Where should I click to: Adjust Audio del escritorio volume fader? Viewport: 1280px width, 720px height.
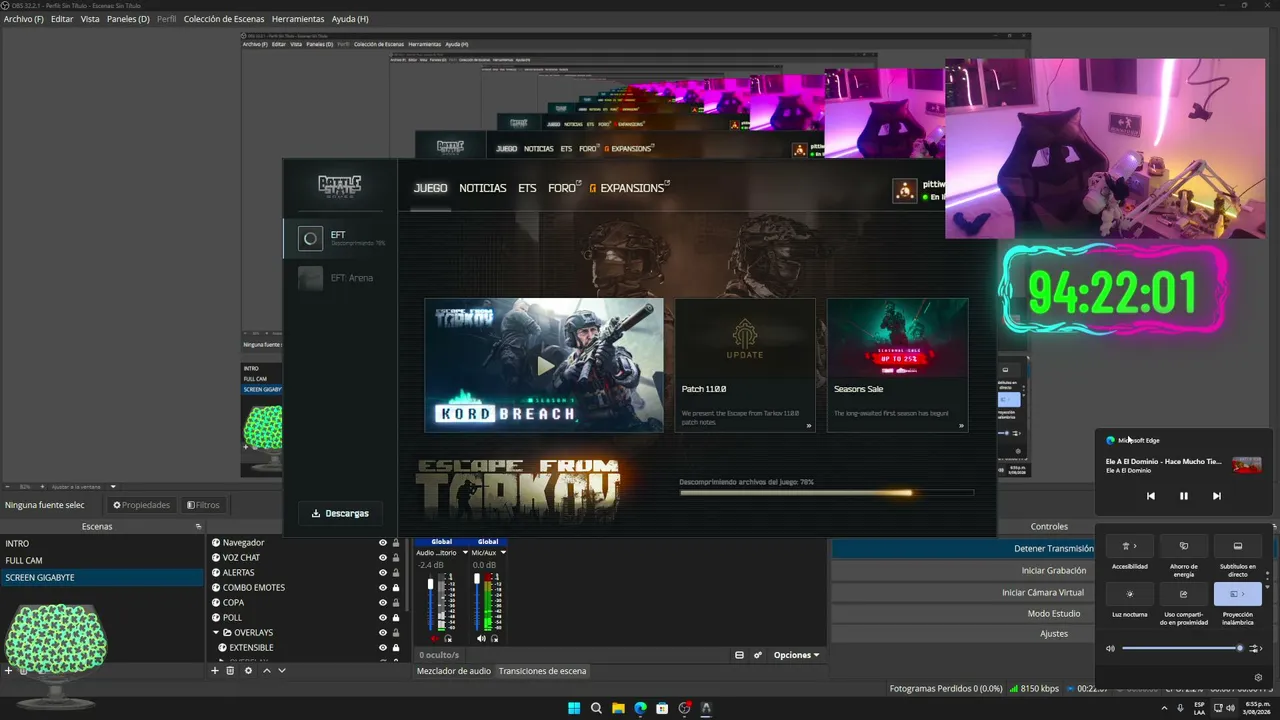pos(431,603)
